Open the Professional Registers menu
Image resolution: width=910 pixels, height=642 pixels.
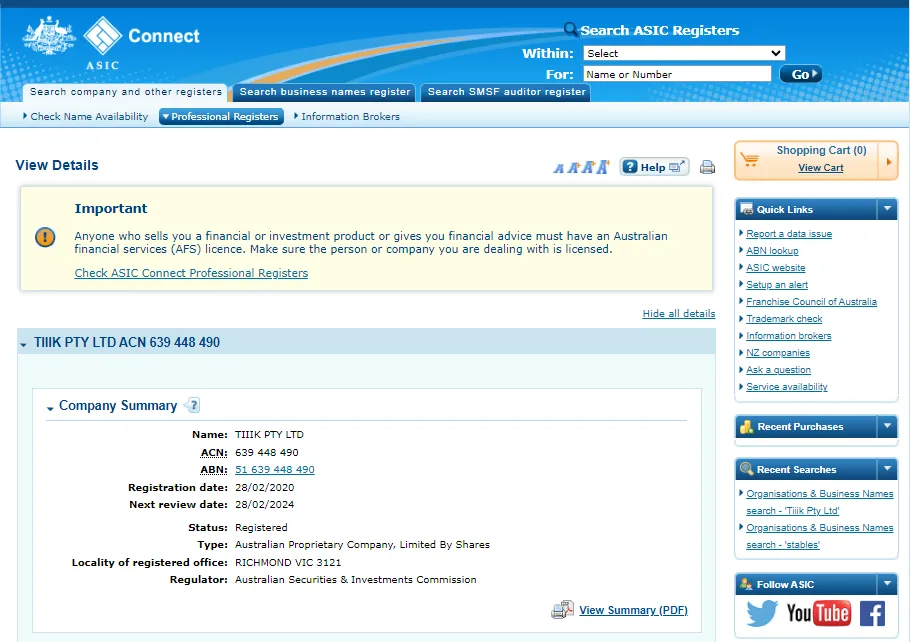tap(221, 117)
